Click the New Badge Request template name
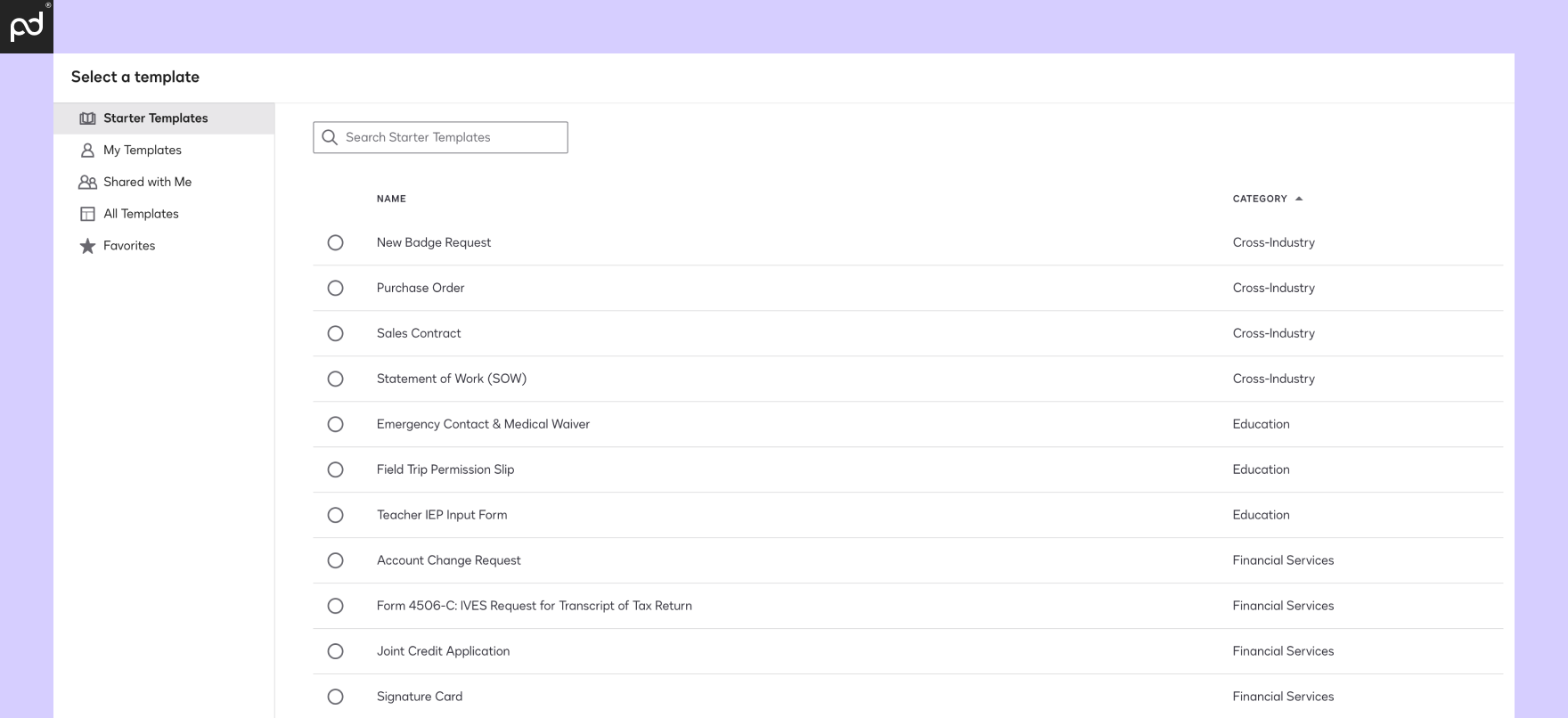1568x718 pixels. [x=434, y=242]
